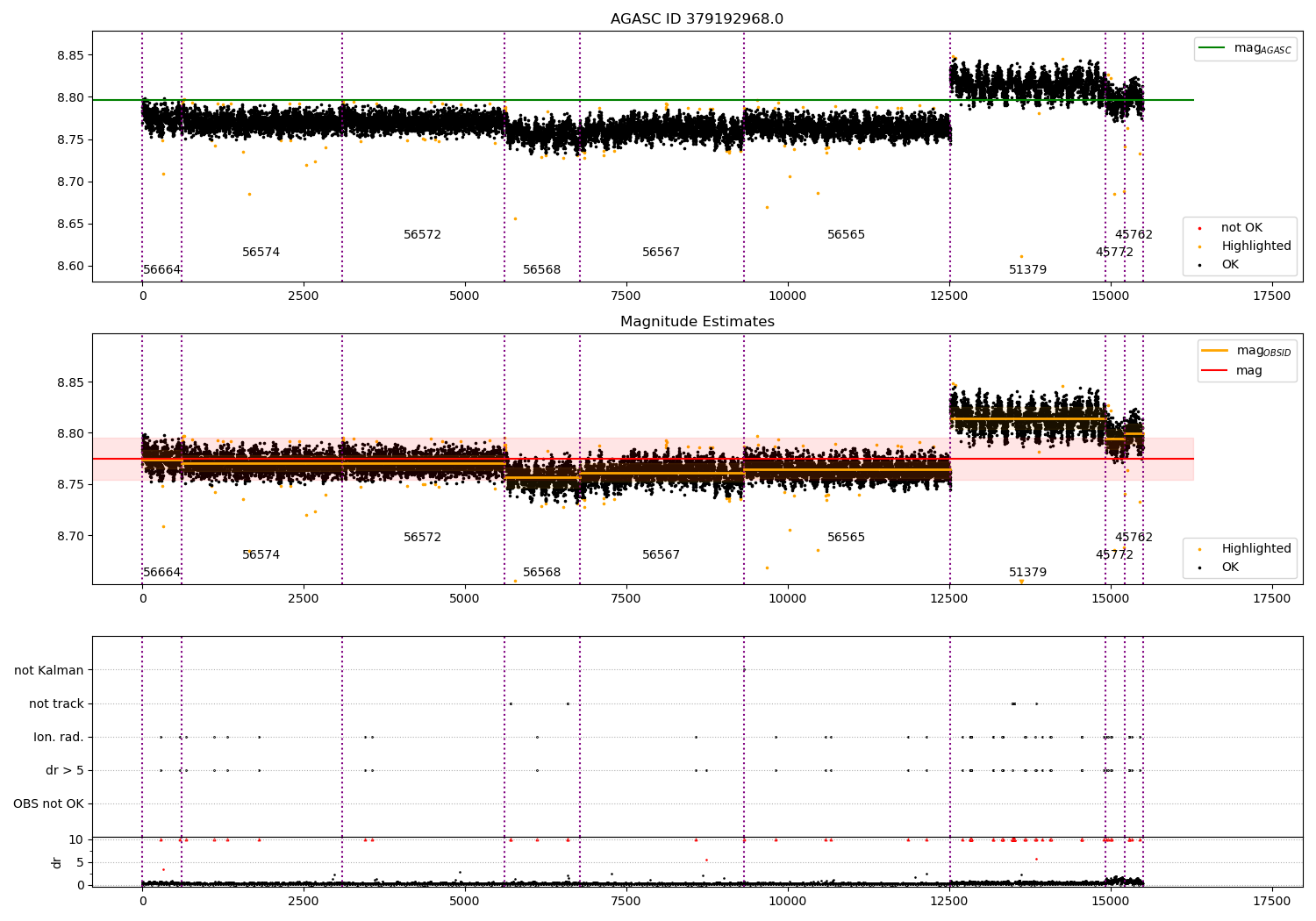
Task: Click the 'not track' axis label
Action: pyautogui.click(x=56, y=704)
